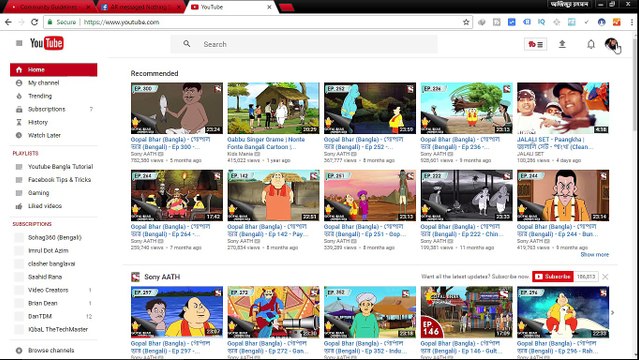The image size is (639, 360).
Task: Reload the page with refresh button
Action: coord(35,22)
